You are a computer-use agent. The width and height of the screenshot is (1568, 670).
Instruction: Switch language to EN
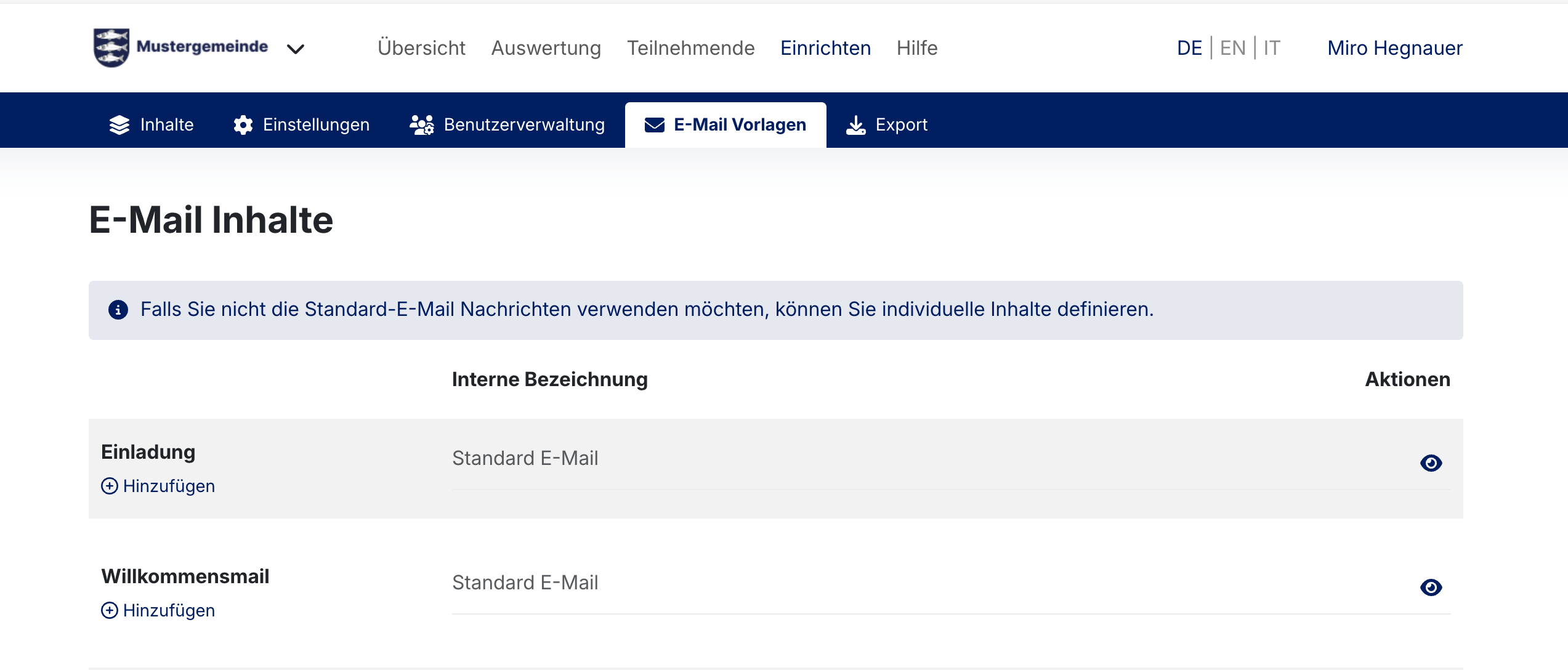pyautogui.click(x=1233, y=48)
